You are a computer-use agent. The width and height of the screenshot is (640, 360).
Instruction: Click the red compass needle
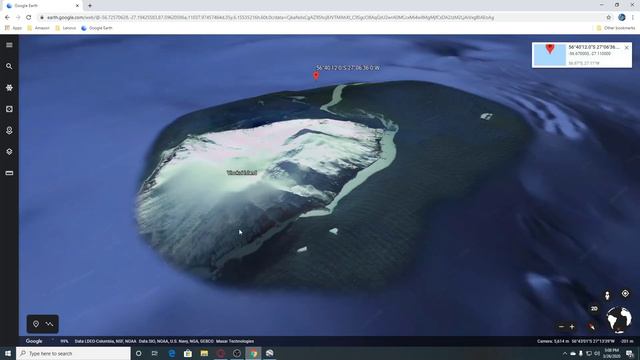point(591,326)
